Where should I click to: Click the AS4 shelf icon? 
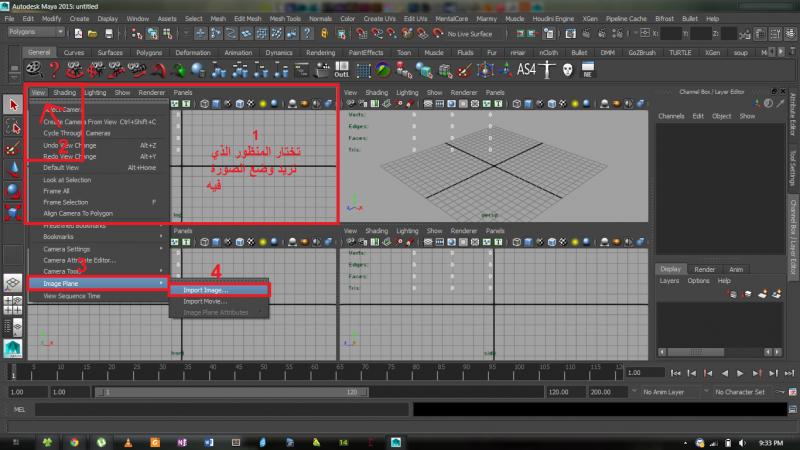(526, 69)
